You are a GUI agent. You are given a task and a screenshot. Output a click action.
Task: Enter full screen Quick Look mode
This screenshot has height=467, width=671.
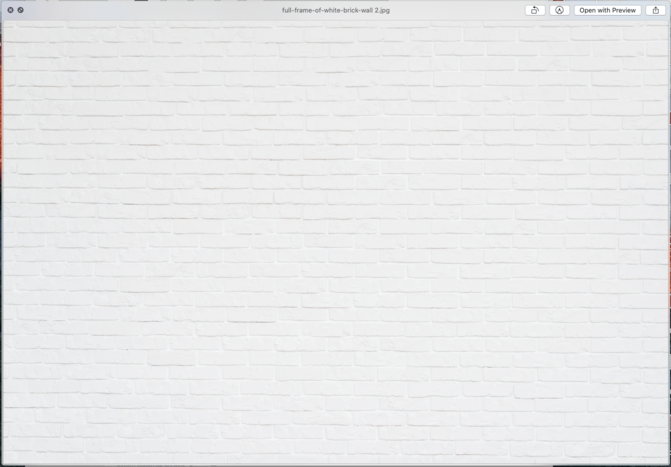click(21, 10)
